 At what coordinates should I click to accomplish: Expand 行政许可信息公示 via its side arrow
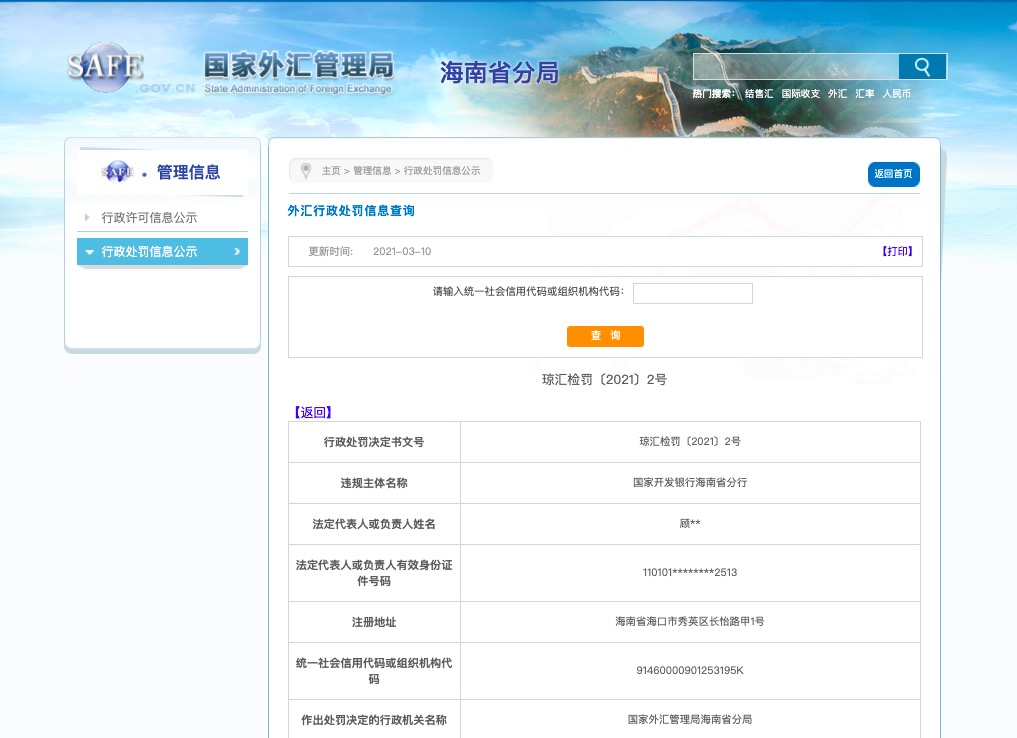click(x=88, y=216)
